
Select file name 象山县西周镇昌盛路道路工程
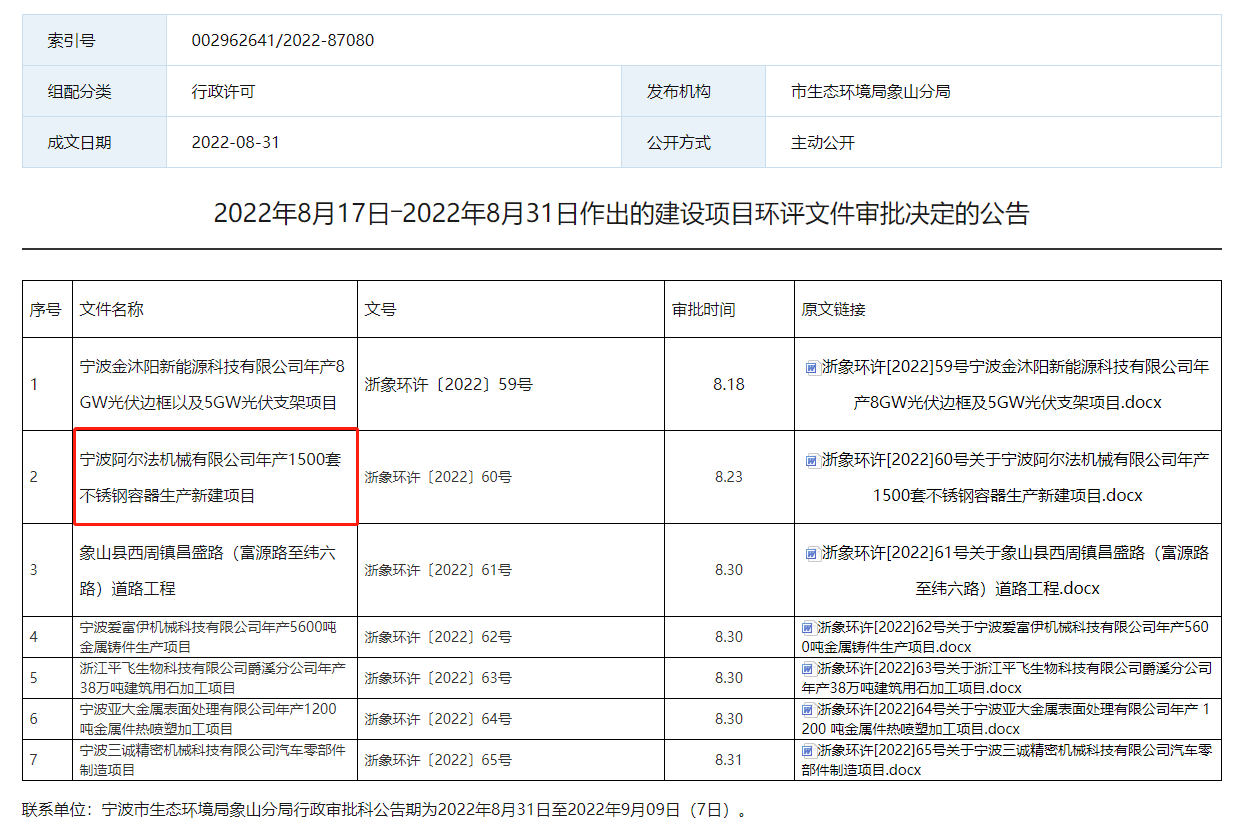click(208, 570)
